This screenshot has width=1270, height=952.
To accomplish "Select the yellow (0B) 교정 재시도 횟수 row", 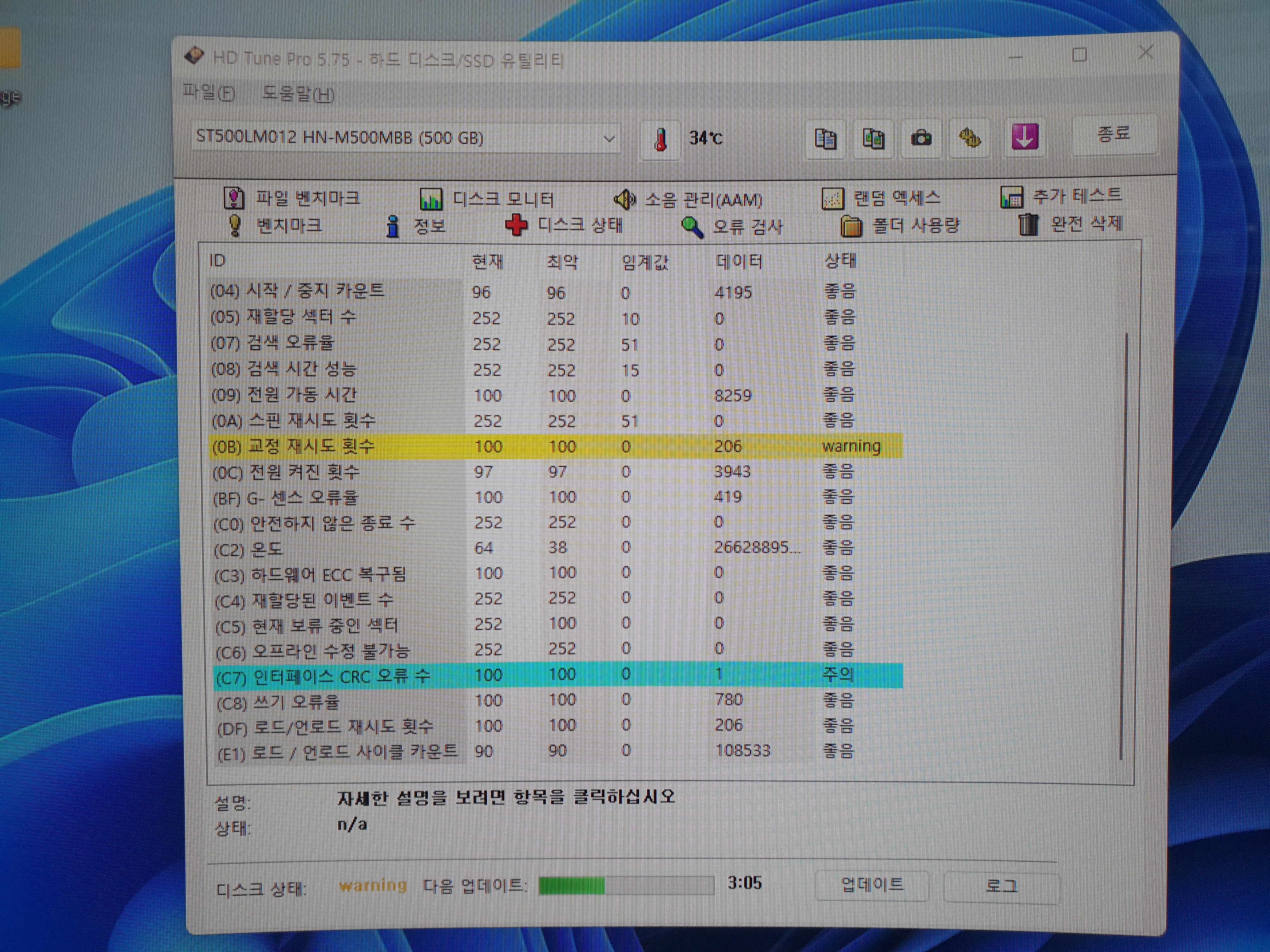I will [x=556, y=446].
